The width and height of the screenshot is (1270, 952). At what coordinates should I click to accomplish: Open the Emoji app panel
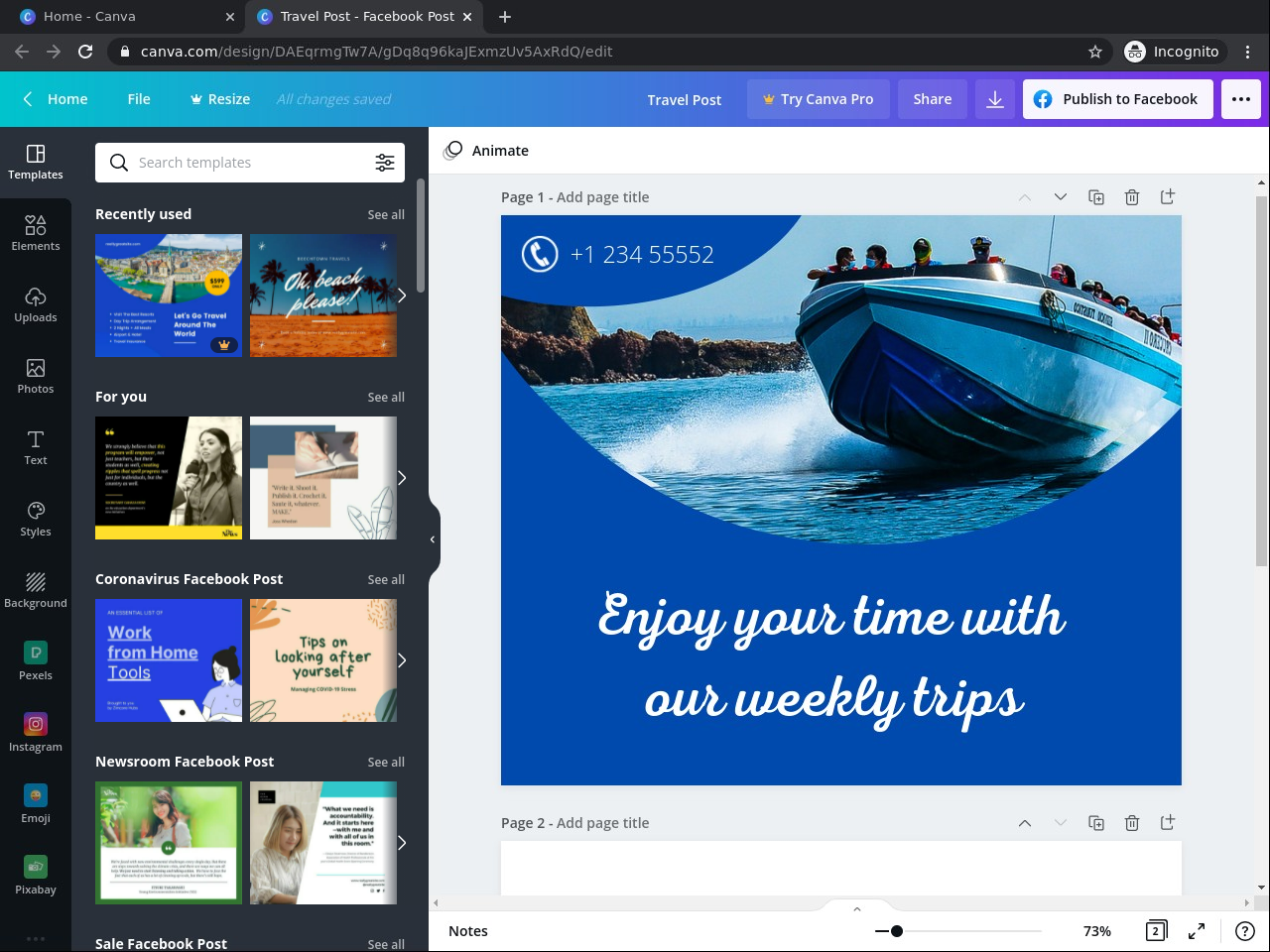36,805
